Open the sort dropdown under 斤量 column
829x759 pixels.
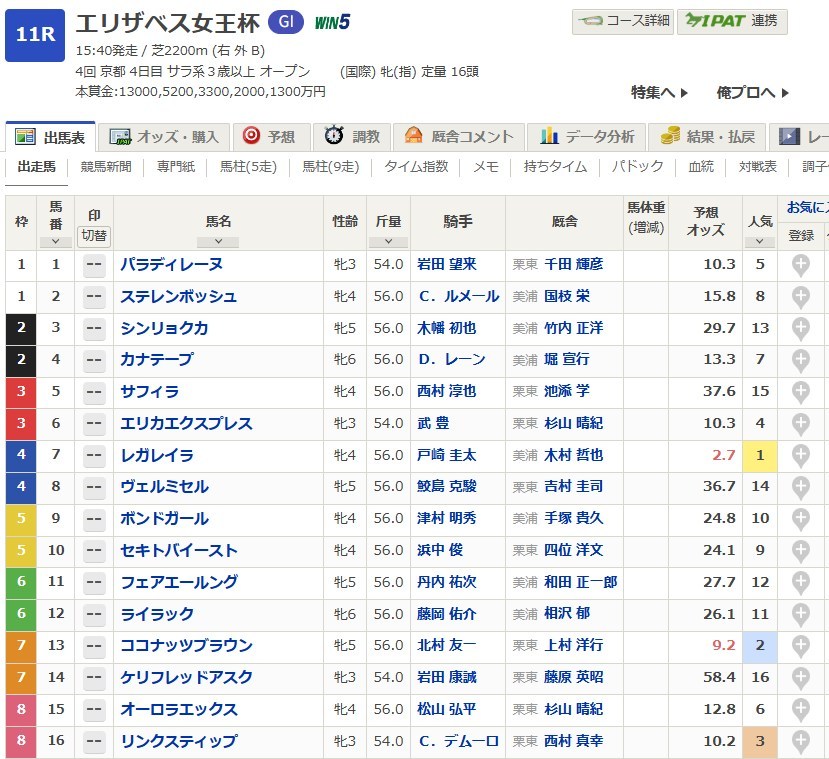pos(388,241)
